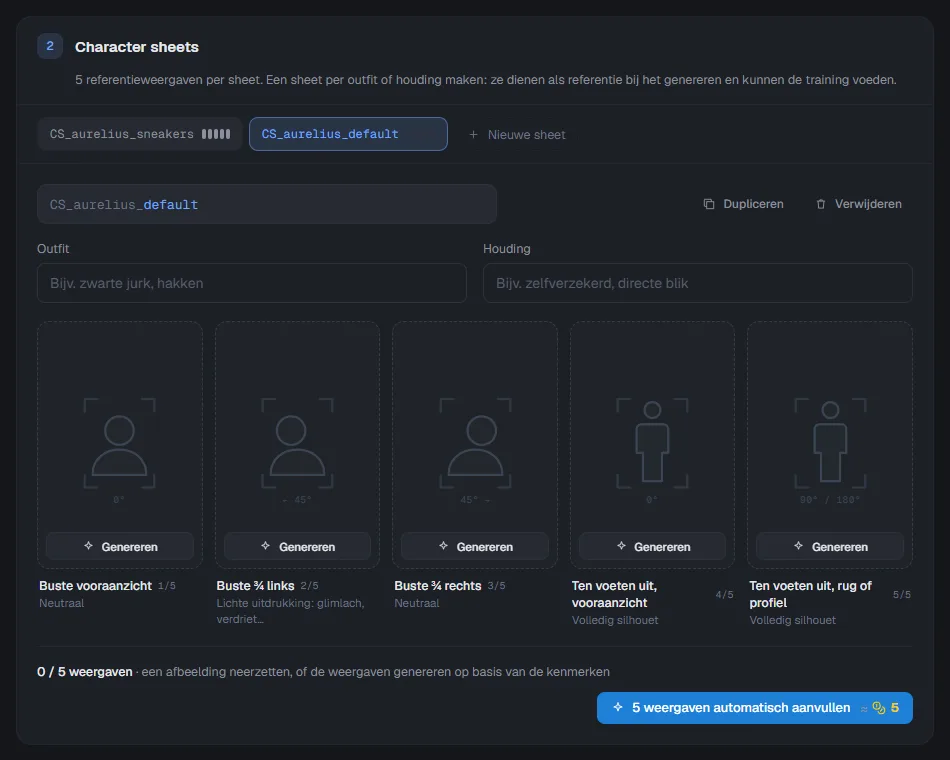Click the Verwijderen trash icon
Screen dimensions: 950x760
821,204
